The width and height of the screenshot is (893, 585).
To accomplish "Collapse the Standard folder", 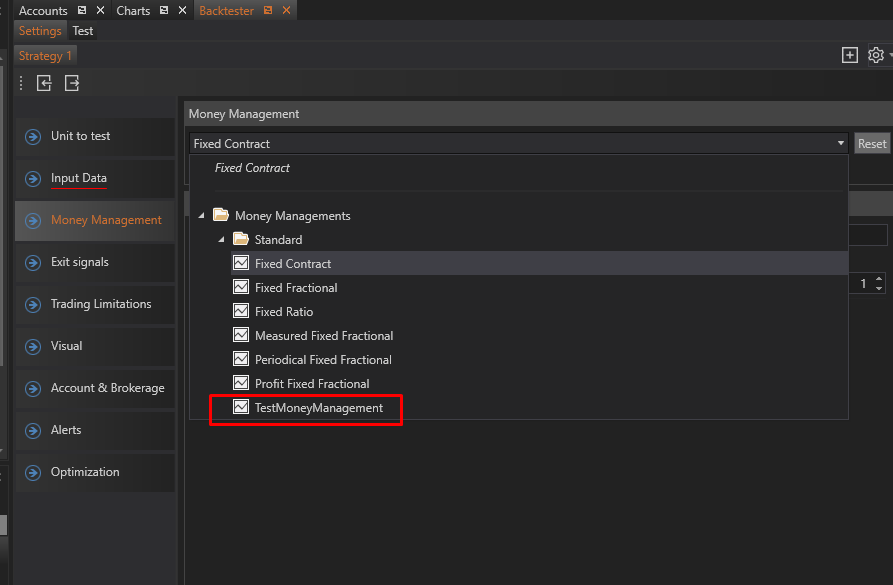I will pyautogui.click(x=222, y=240).
